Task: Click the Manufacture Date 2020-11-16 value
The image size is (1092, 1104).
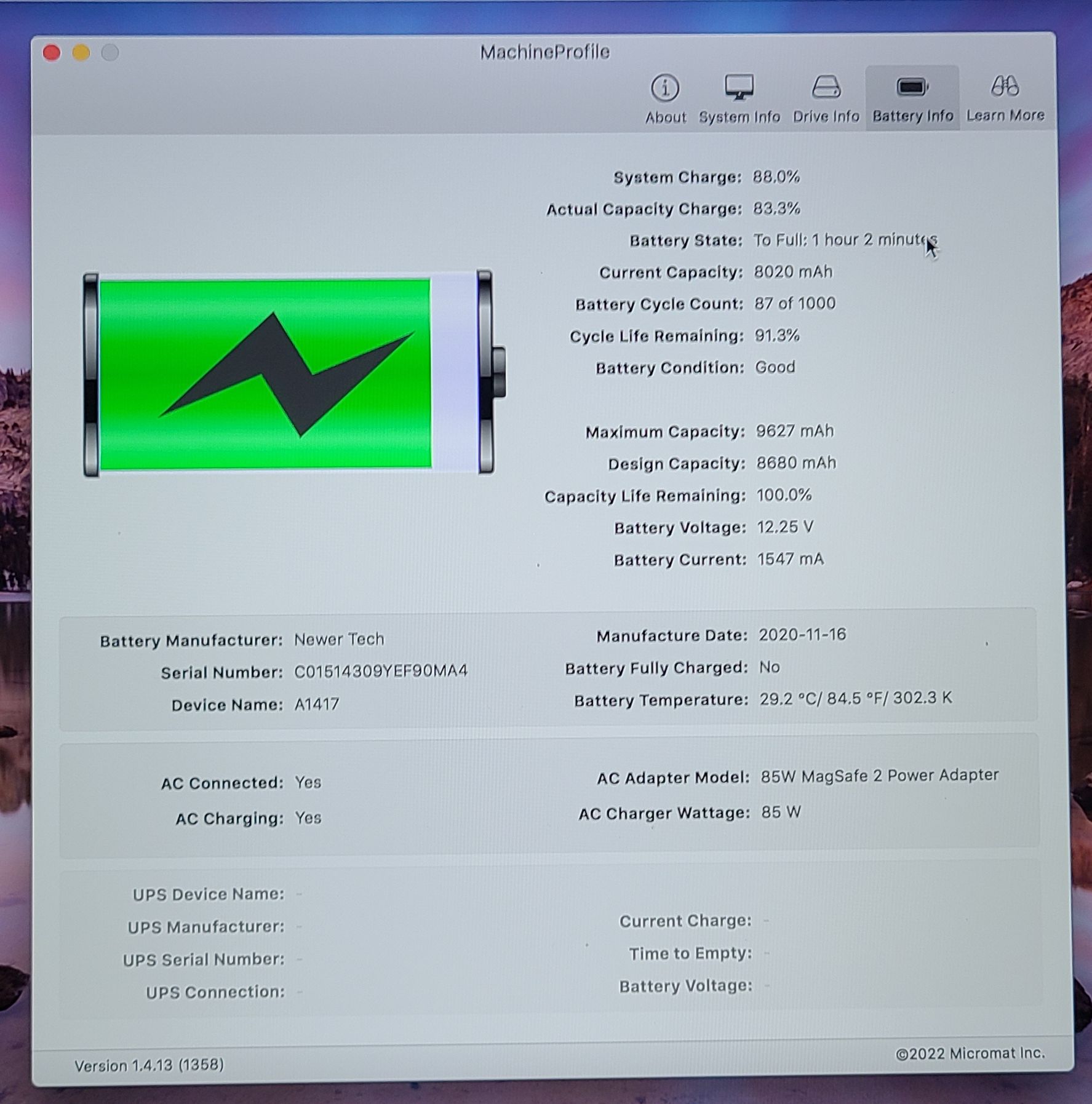Action: coord(802,635)
